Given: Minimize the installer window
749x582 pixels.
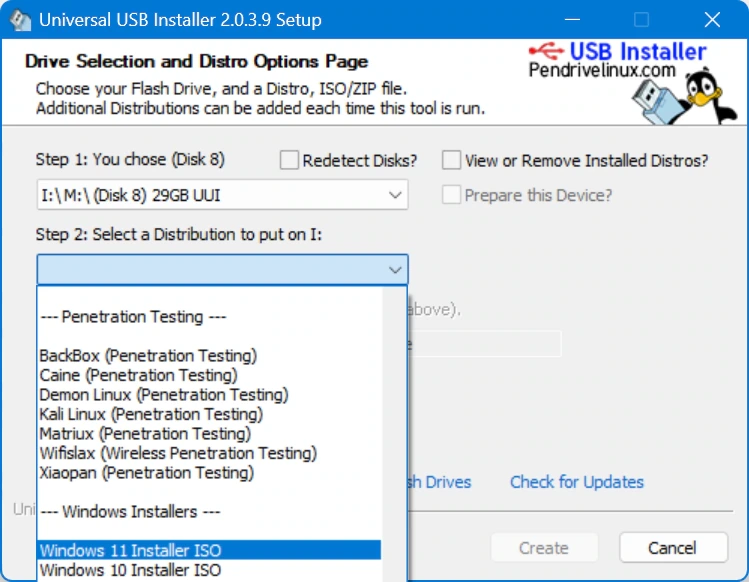Looking at the screenshot, I should [572, 20].
